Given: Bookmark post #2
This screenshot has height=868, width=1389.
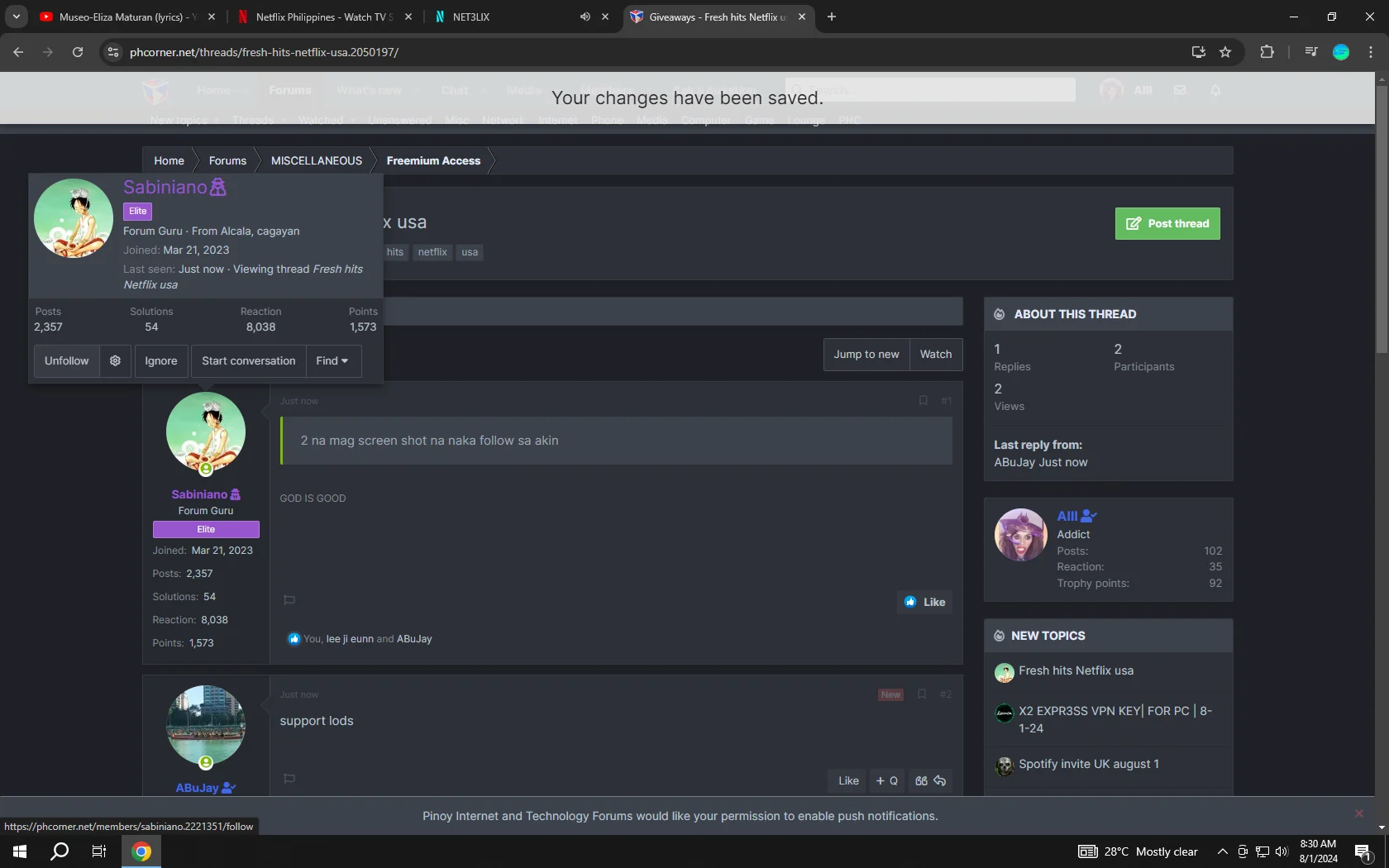Looking at the screenshot, I should point(921,694).
